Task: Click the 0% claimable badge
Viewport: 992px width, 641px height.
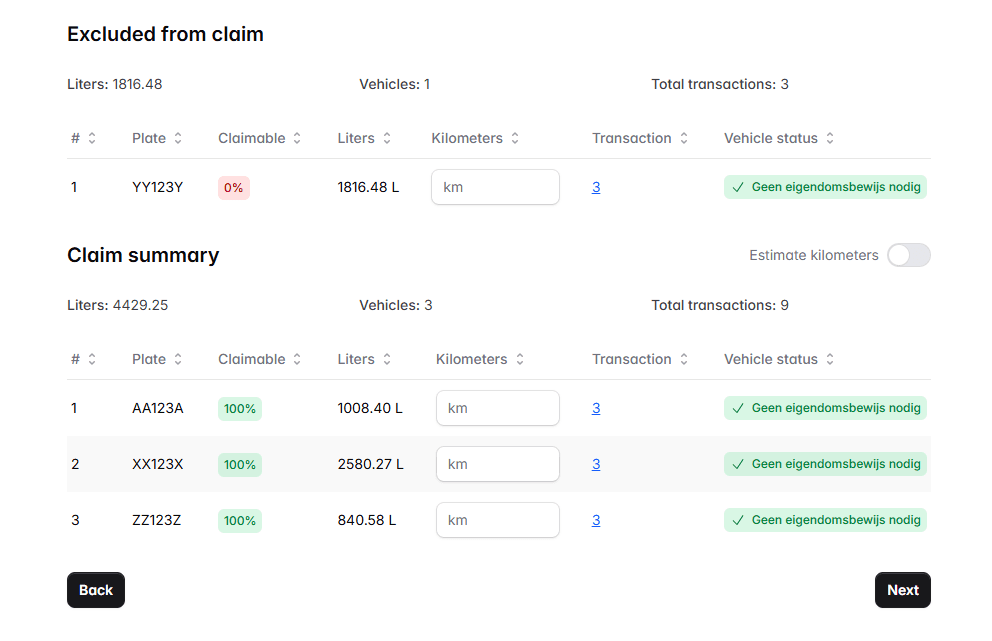Action: pyautogui.click(x=233, y=187)
